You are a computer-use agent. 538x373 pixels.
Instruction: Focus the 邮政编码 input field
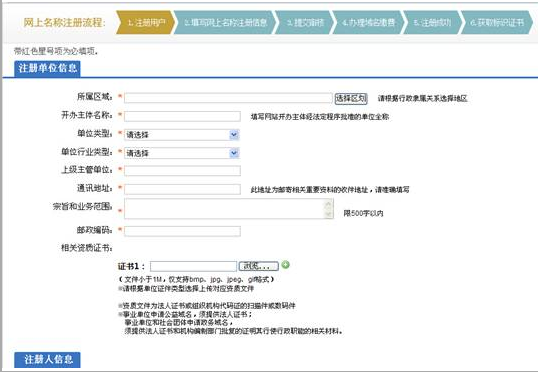(183, 231)
